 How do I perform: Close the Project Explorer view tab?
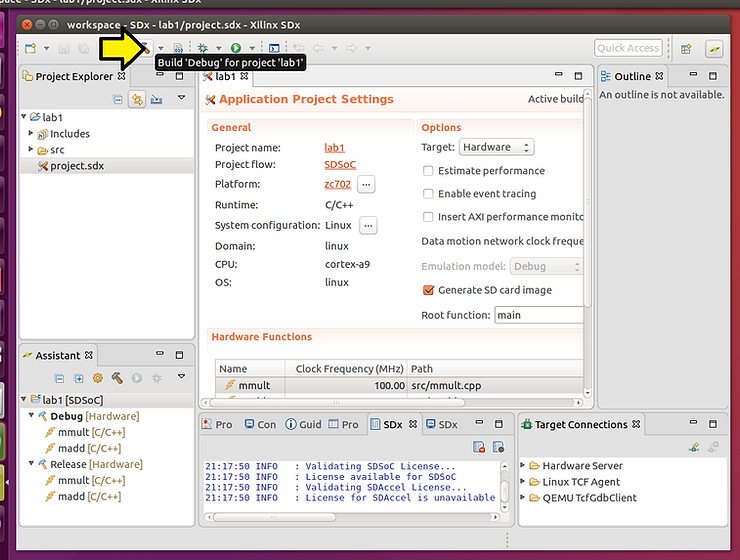click(122, 75)
